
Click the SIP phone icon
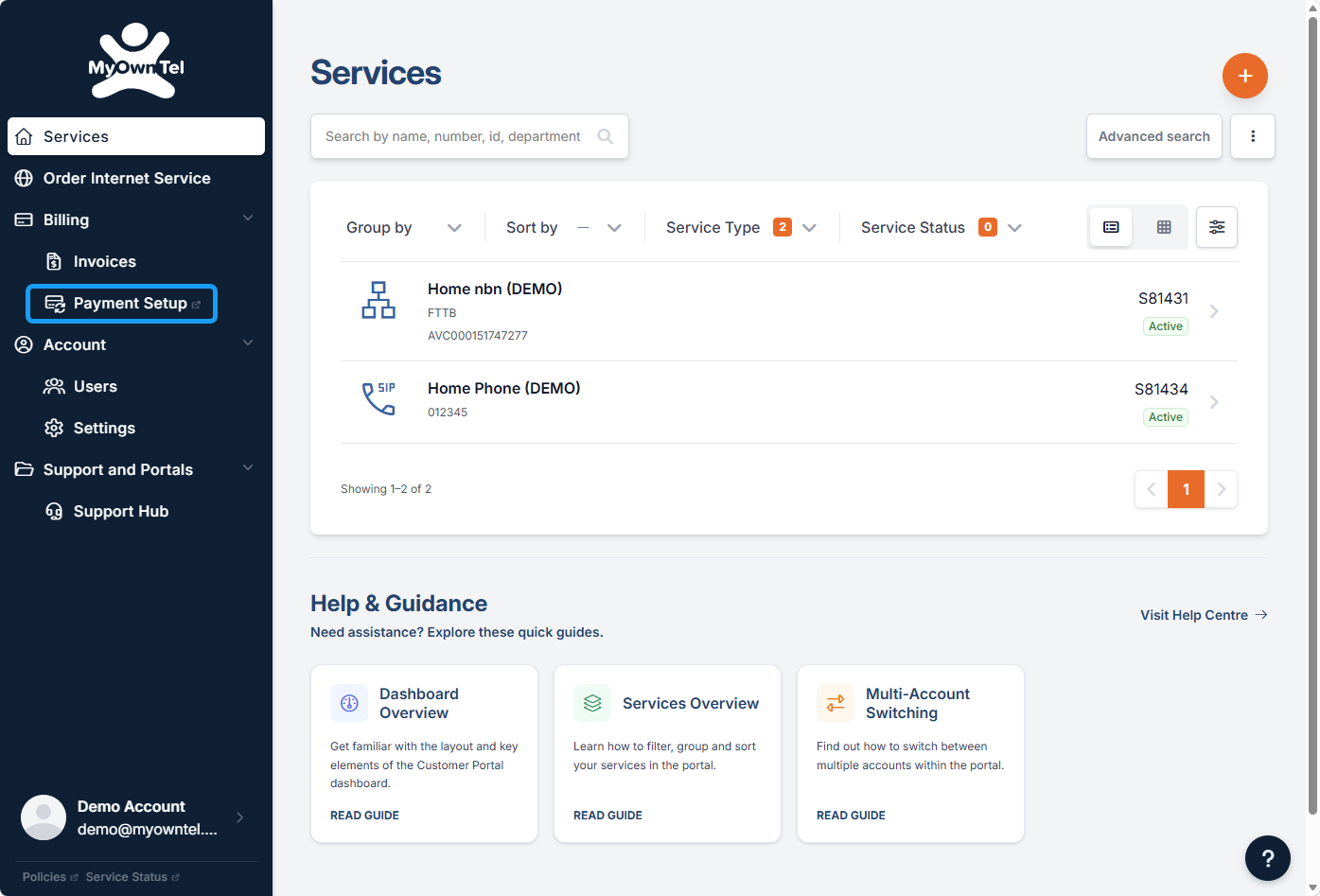coord(378,398)
